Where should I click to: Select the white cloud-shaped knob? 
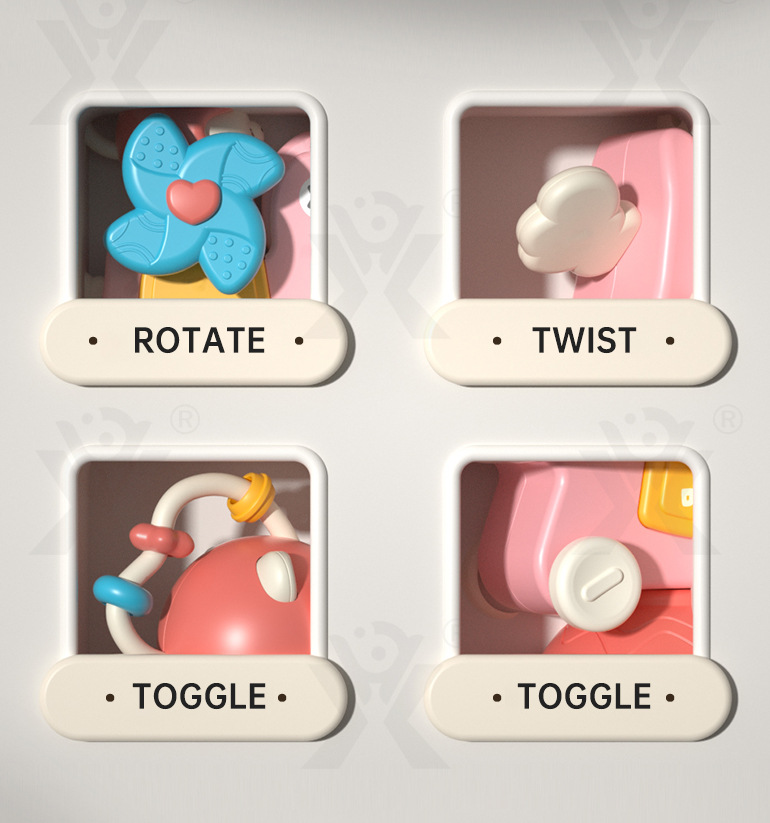pos(578,221)
